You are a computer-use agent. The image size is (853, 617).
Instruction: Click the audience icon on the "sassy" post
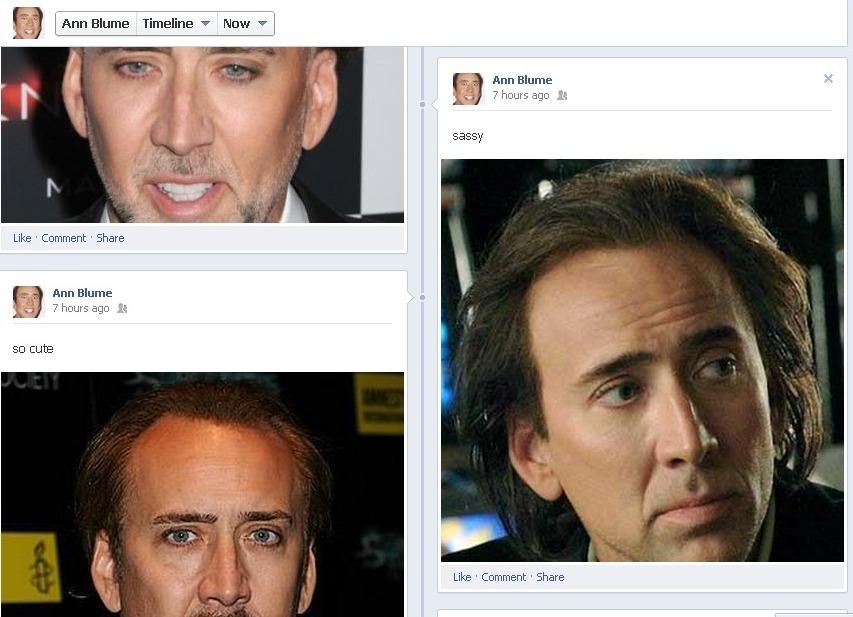[562, 96]
